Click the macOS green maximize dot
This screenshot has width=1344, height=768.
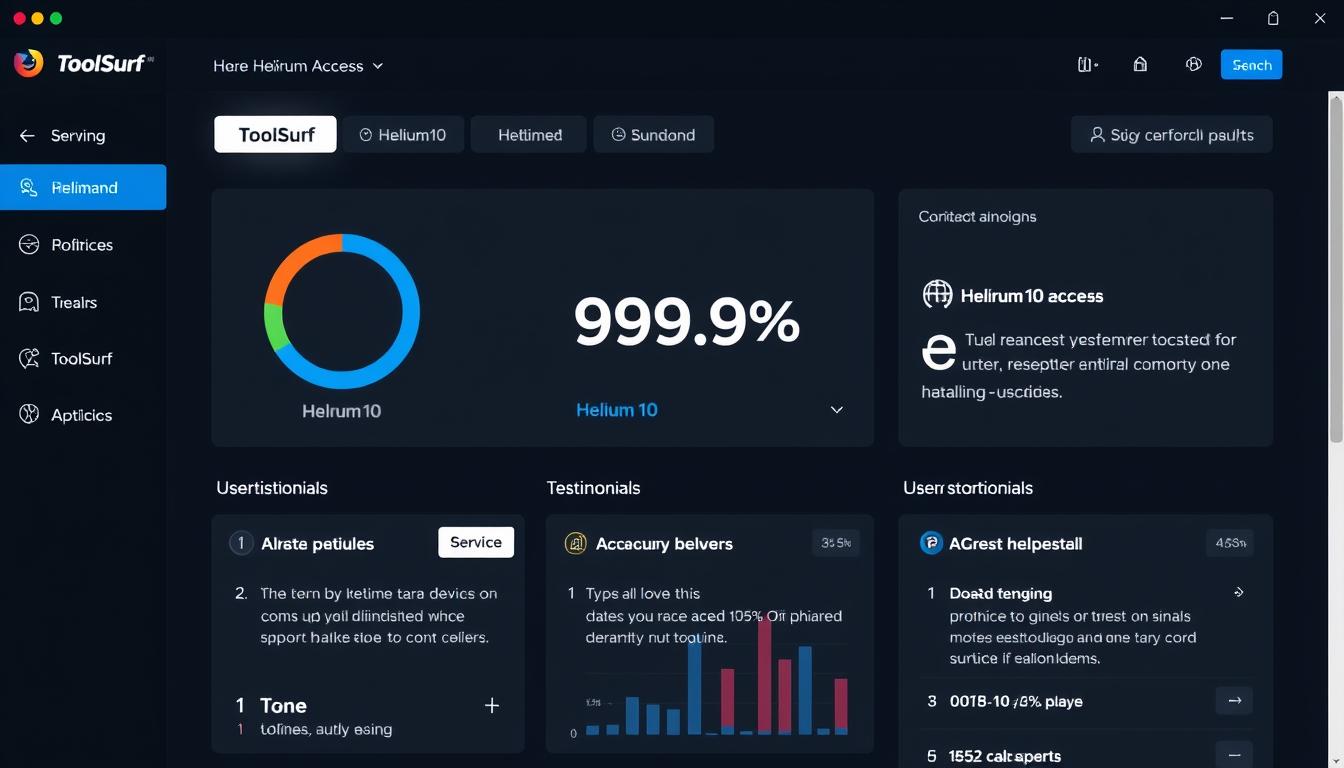[56, 18]
